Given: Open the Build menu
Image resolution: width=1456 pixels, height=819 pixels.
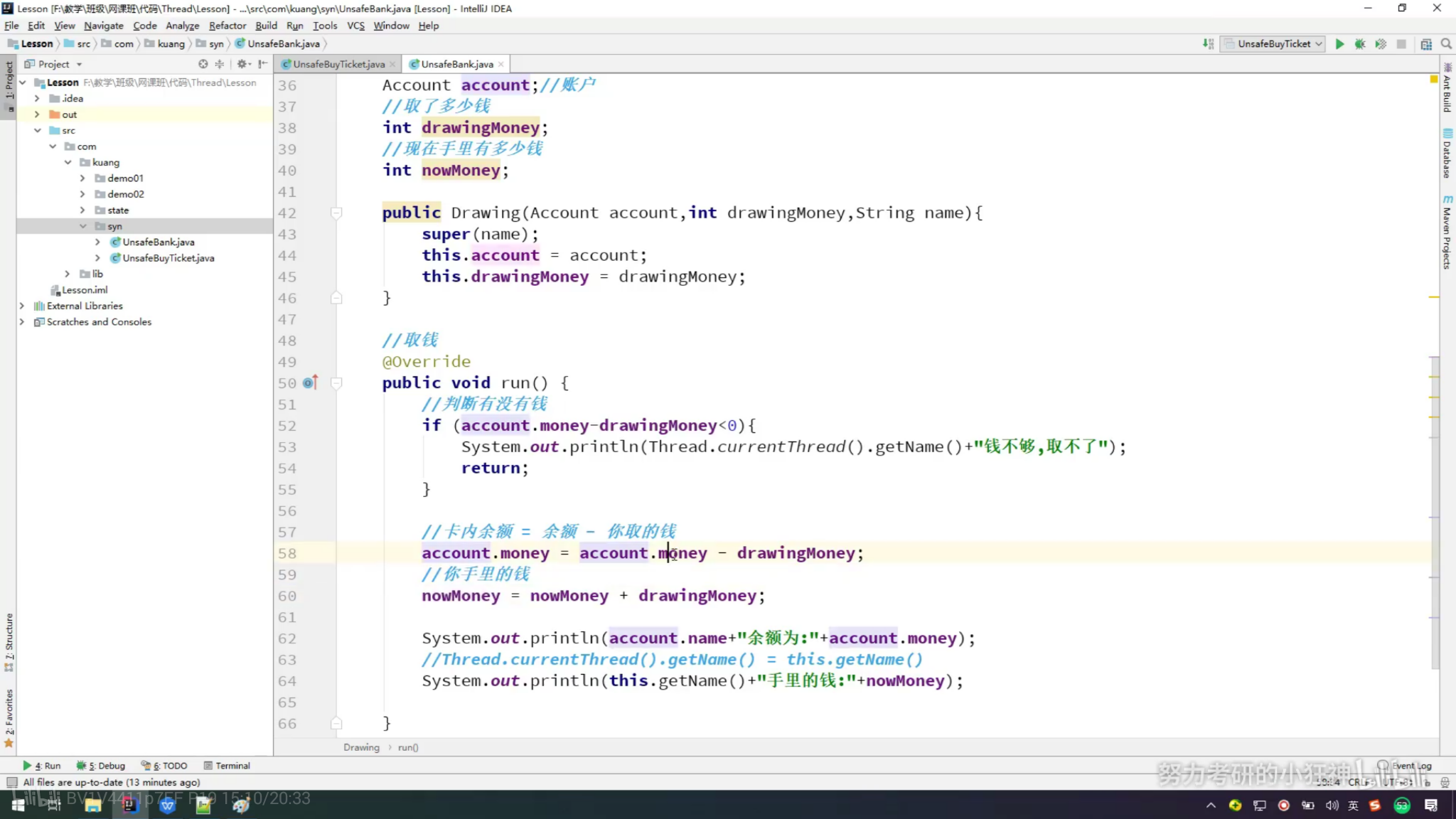Looking at the screenshot, I should click(266, 26).
